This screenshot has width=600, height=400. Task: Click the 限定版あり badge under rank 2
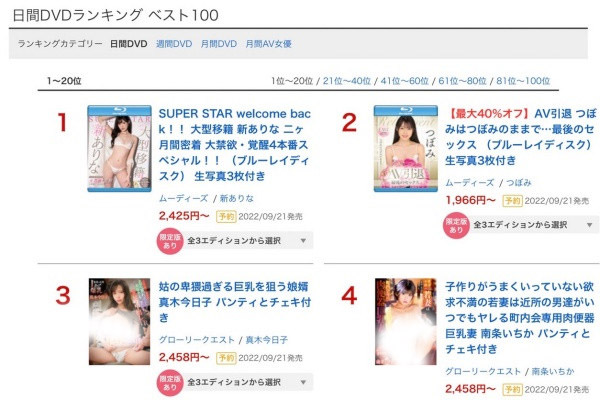pyautogui.click(x=456, y=225)
